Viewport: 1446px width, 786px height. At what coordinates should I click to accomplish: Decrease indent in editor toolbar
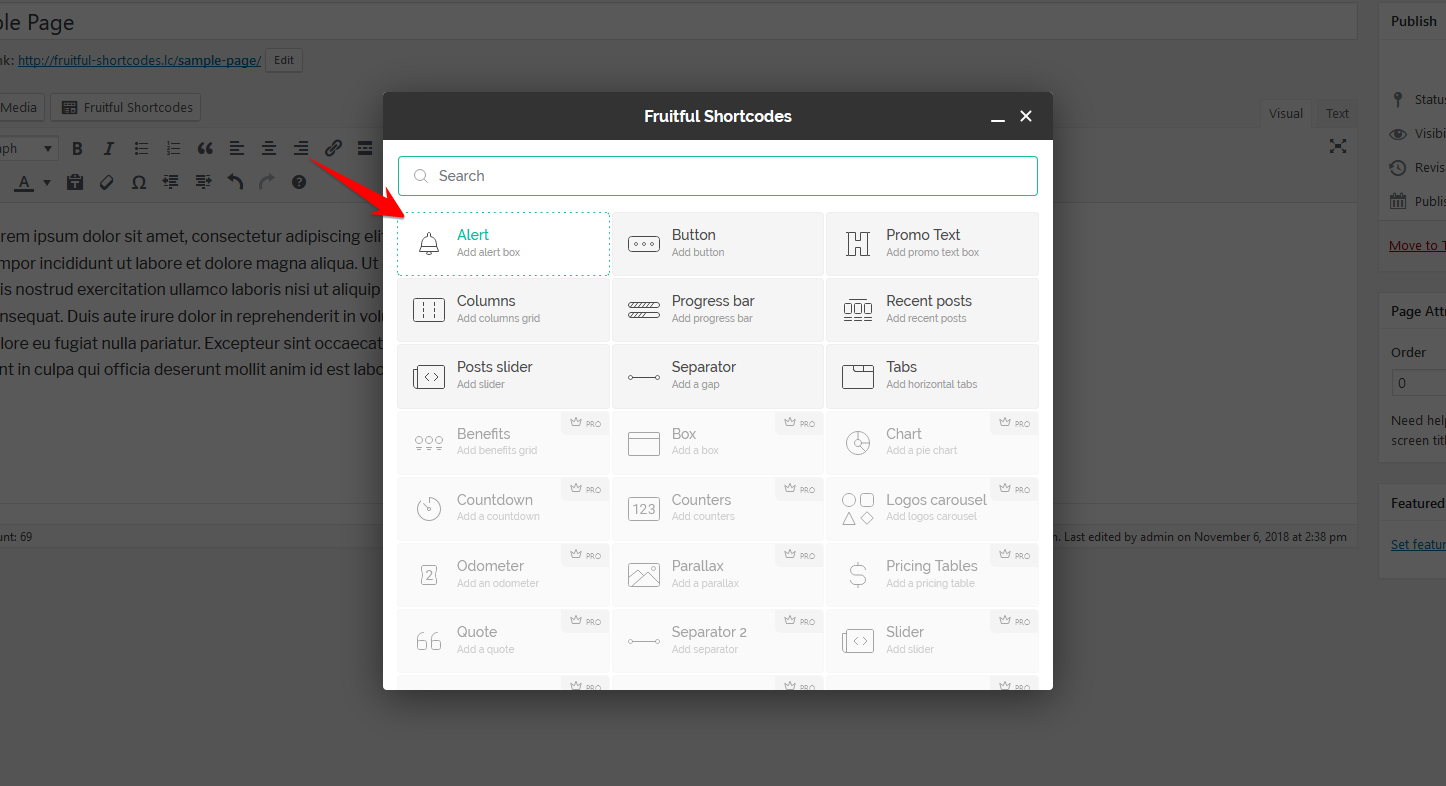coord(171,182)
